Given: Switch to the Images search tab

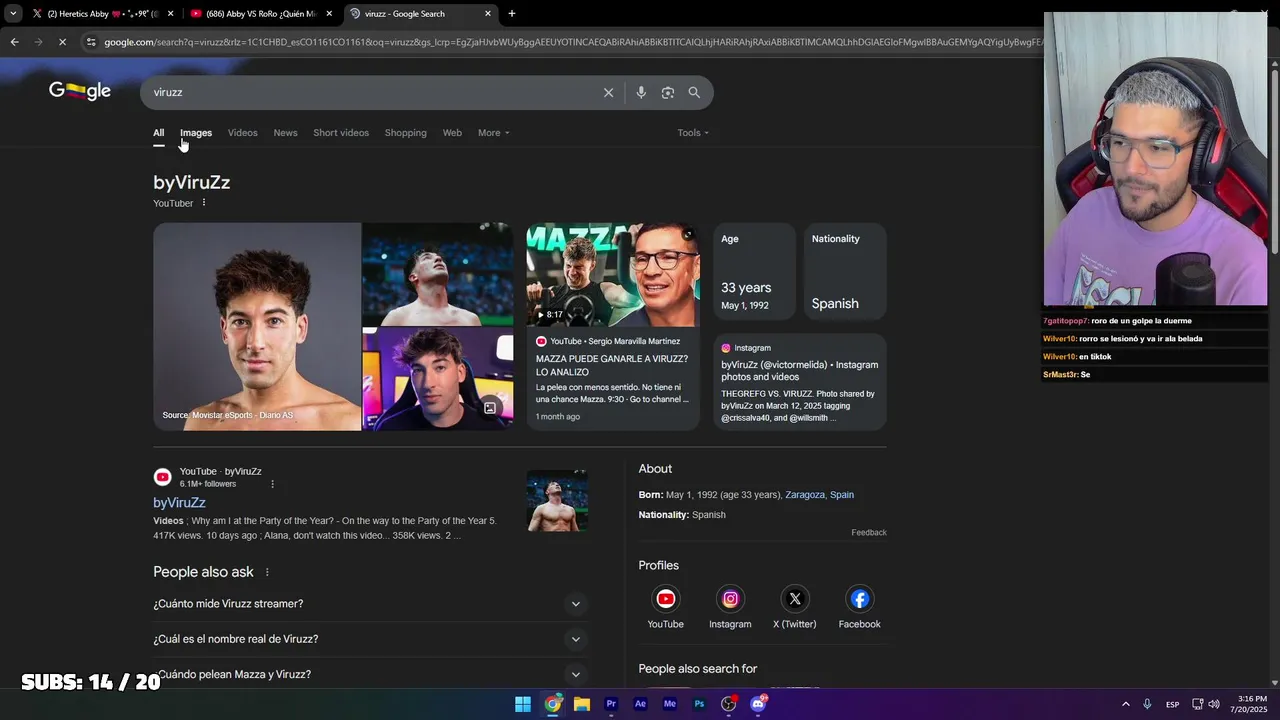Looking at the screenshot, I should click(196, 133).
